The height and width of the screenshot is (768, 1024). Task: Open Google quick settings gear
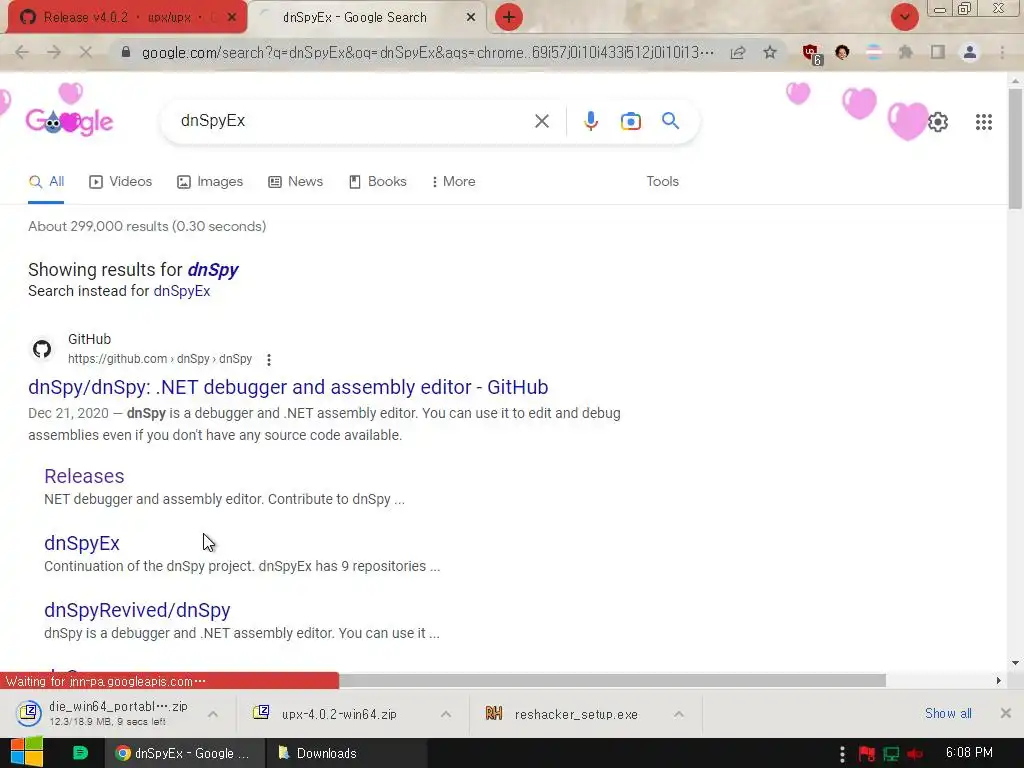(938, 122)
